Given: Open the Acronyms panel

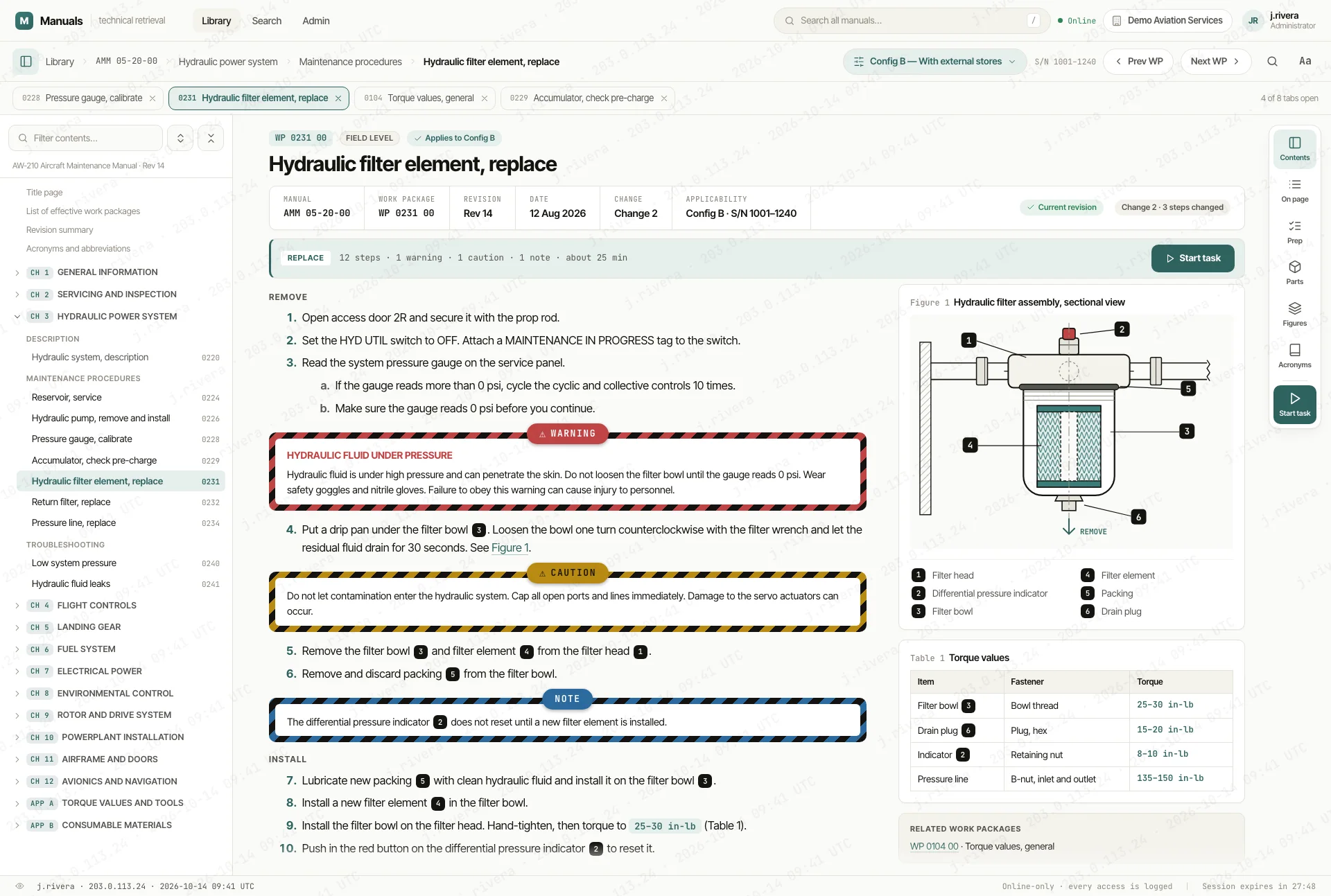Looking at the screenshot, I should (x=1294, y=356).
